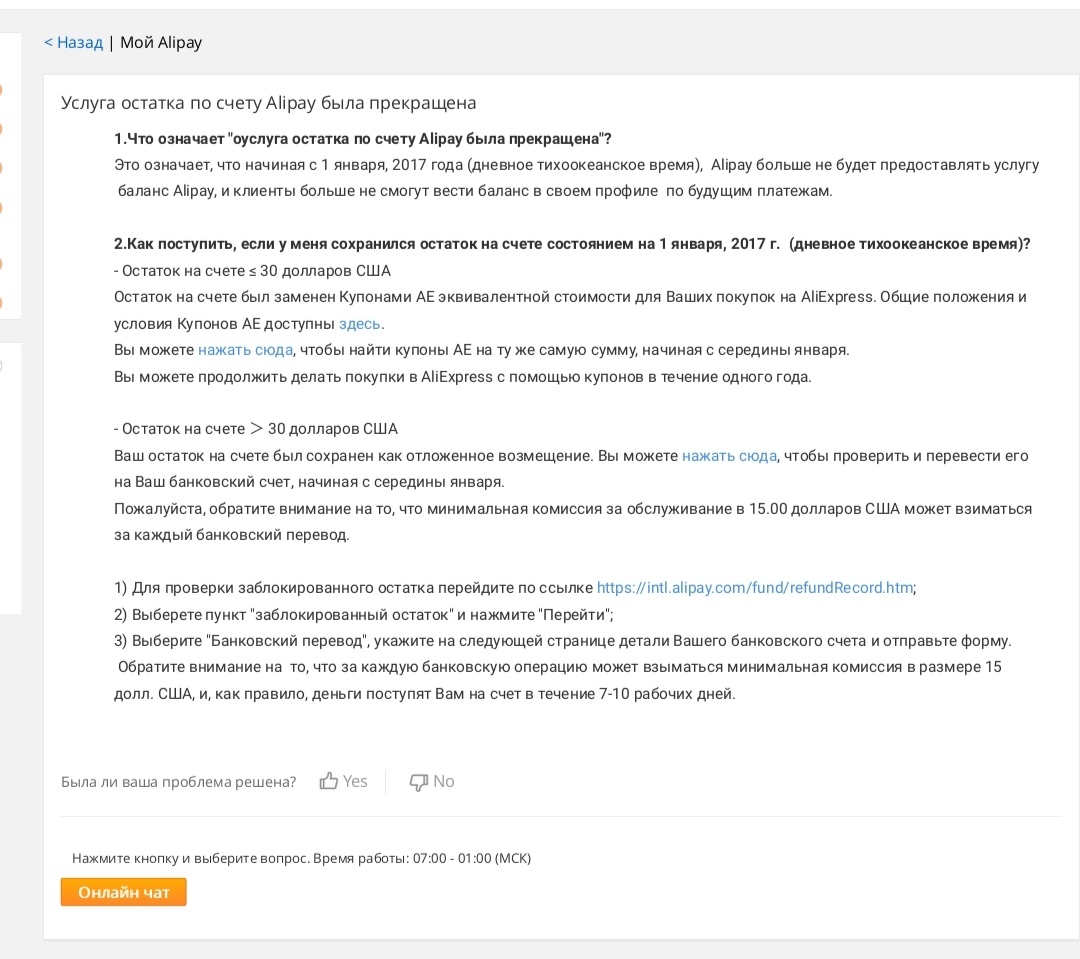
Task: Click нажать сюда to check deferred refund
Action: [x=729, y=456]
